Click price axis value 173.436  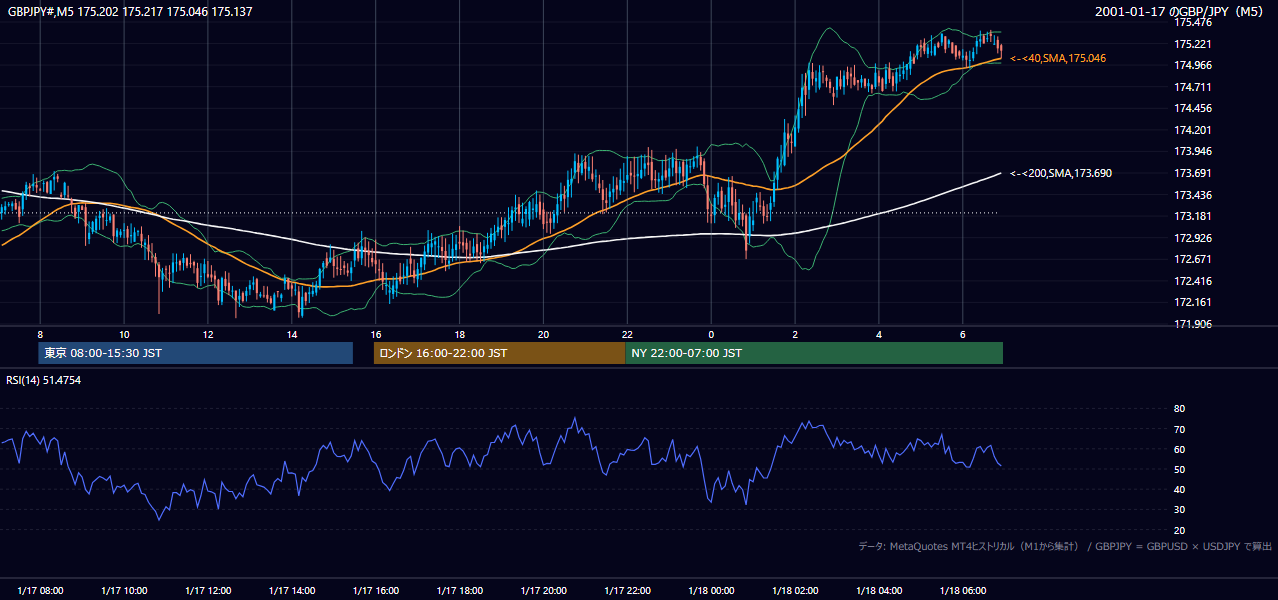(x=1193, y=195)
